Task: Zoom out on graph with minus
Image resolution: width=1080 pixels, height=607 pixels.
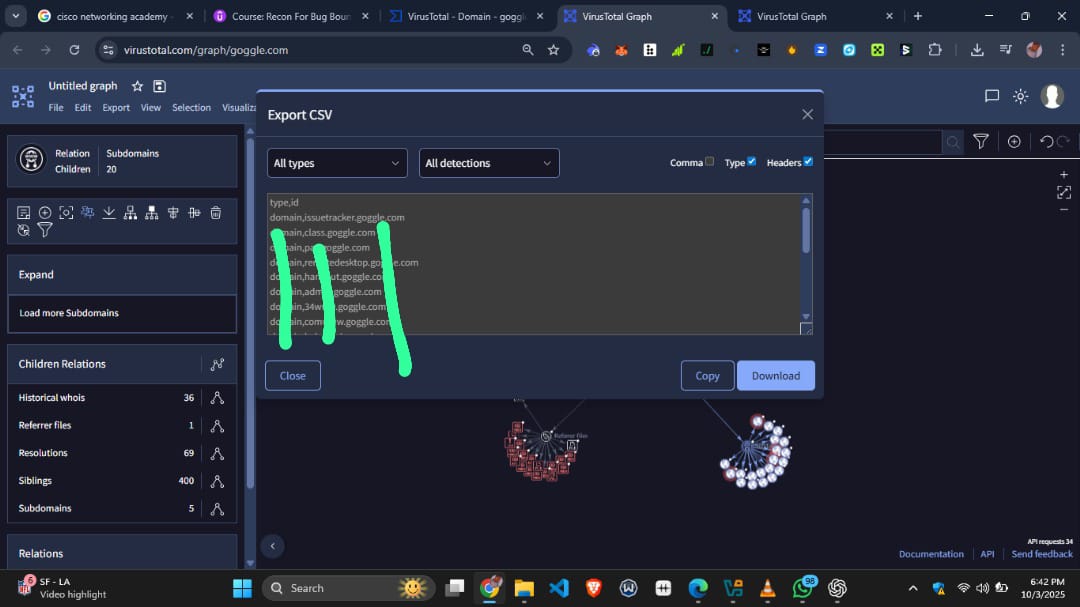Action: [1064, 209]
